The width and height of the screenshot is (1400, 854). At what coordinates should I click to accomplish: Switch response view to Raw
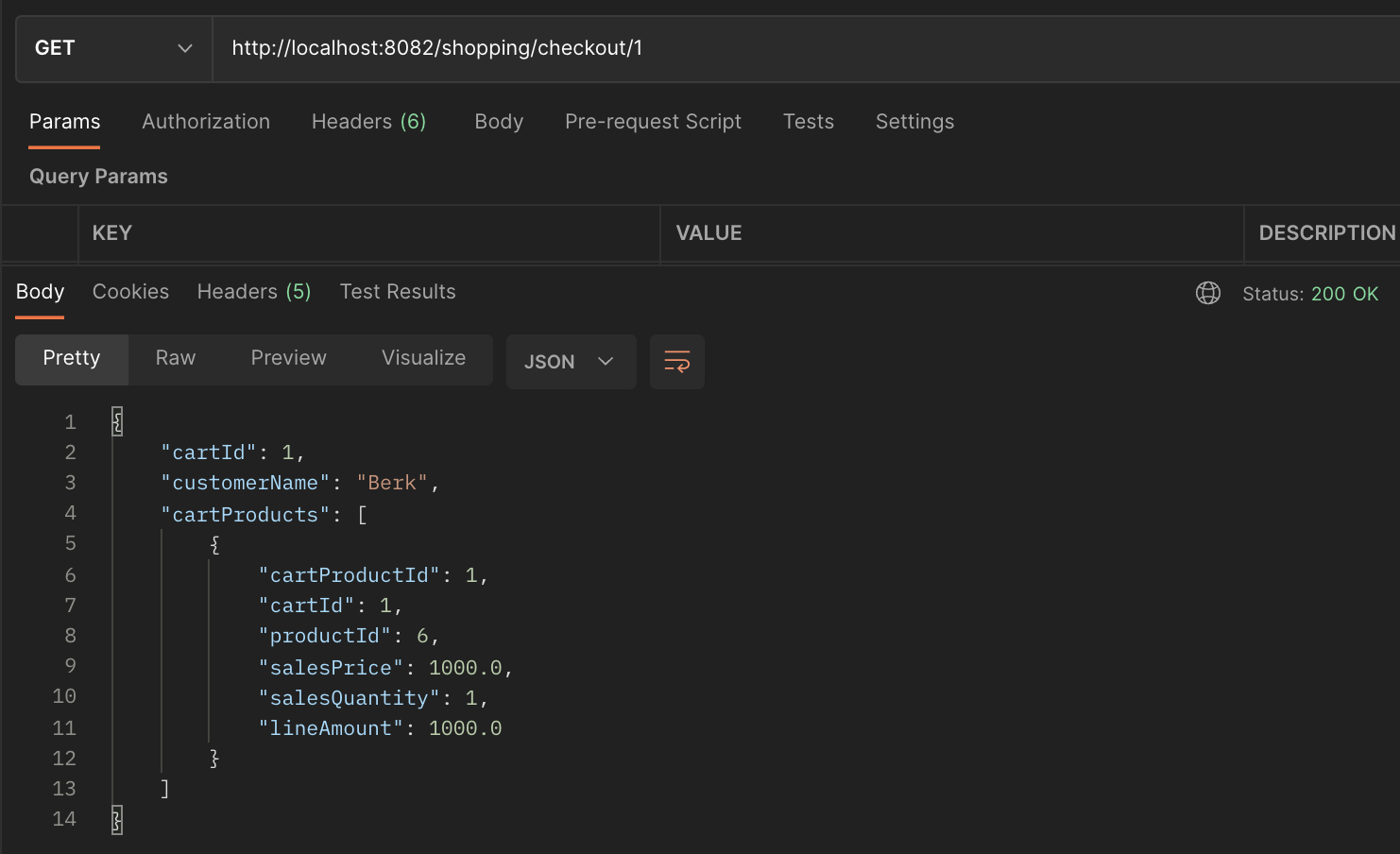[175, 358]
